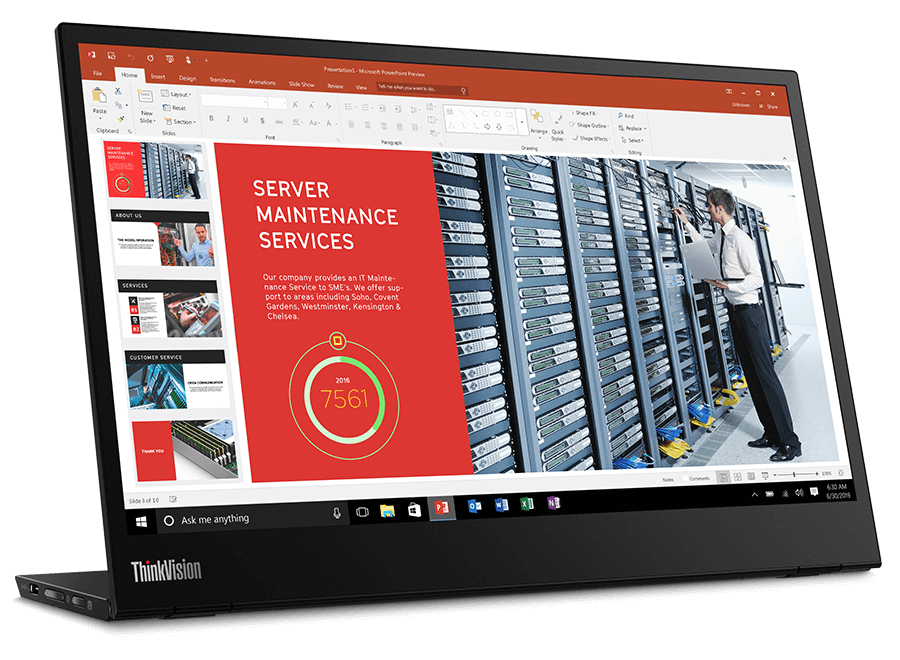This screenshot has height=660, width=900.
Task: Click the Paste icon in Clipboard
Action: pyautogui.click(x=99, y=99)
